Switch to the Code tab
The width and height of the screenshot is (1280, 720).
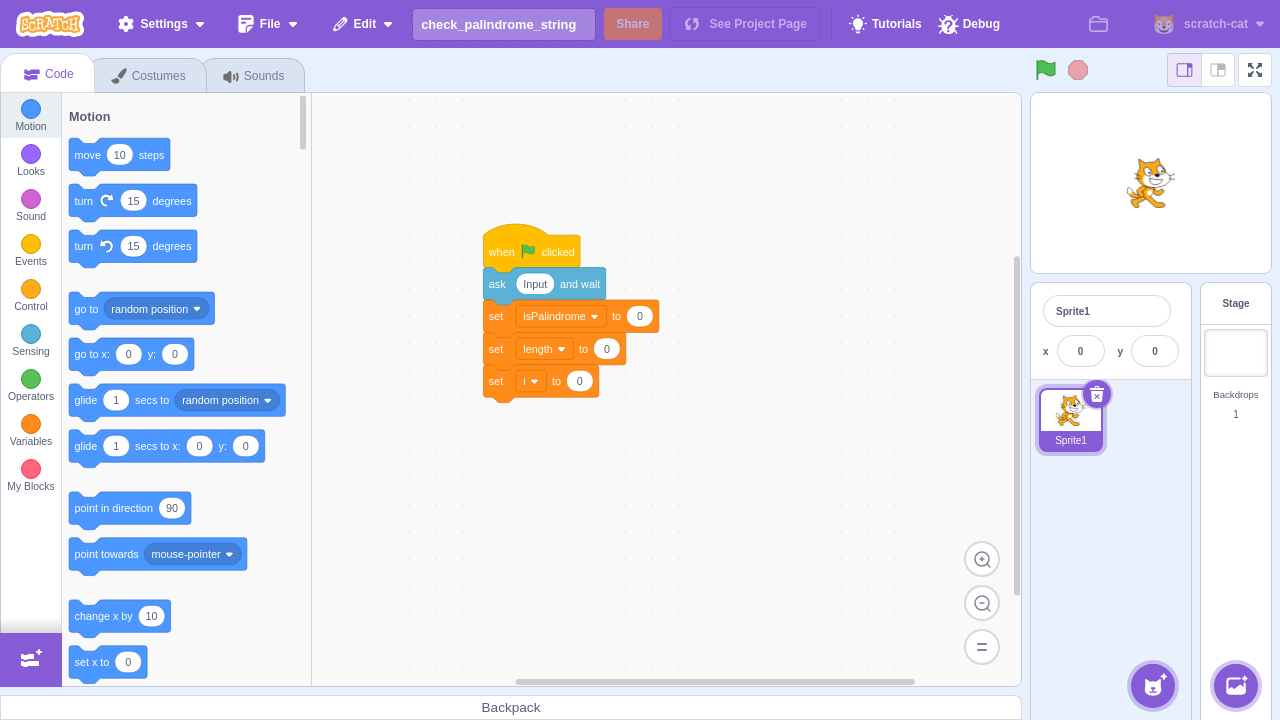point(48,74)
